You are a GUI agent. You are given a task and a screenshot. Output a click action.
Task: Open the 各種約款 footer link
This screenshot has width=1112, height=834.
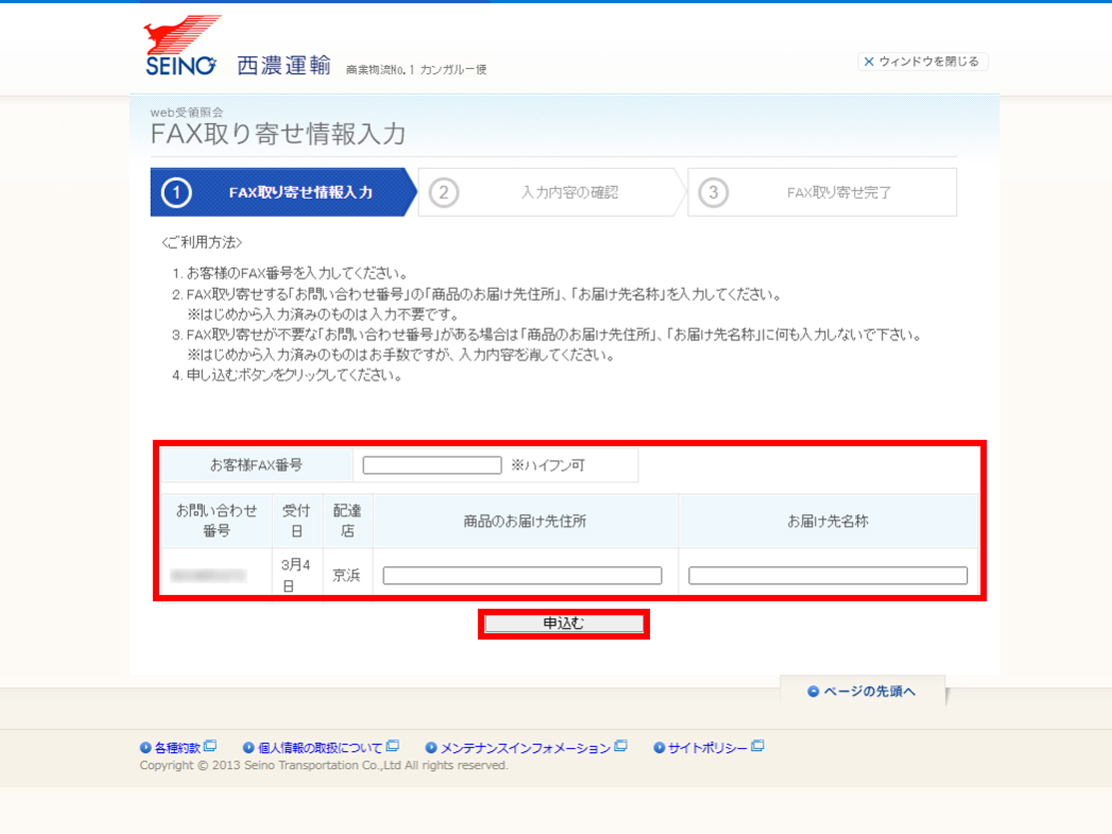pos(177,747)
